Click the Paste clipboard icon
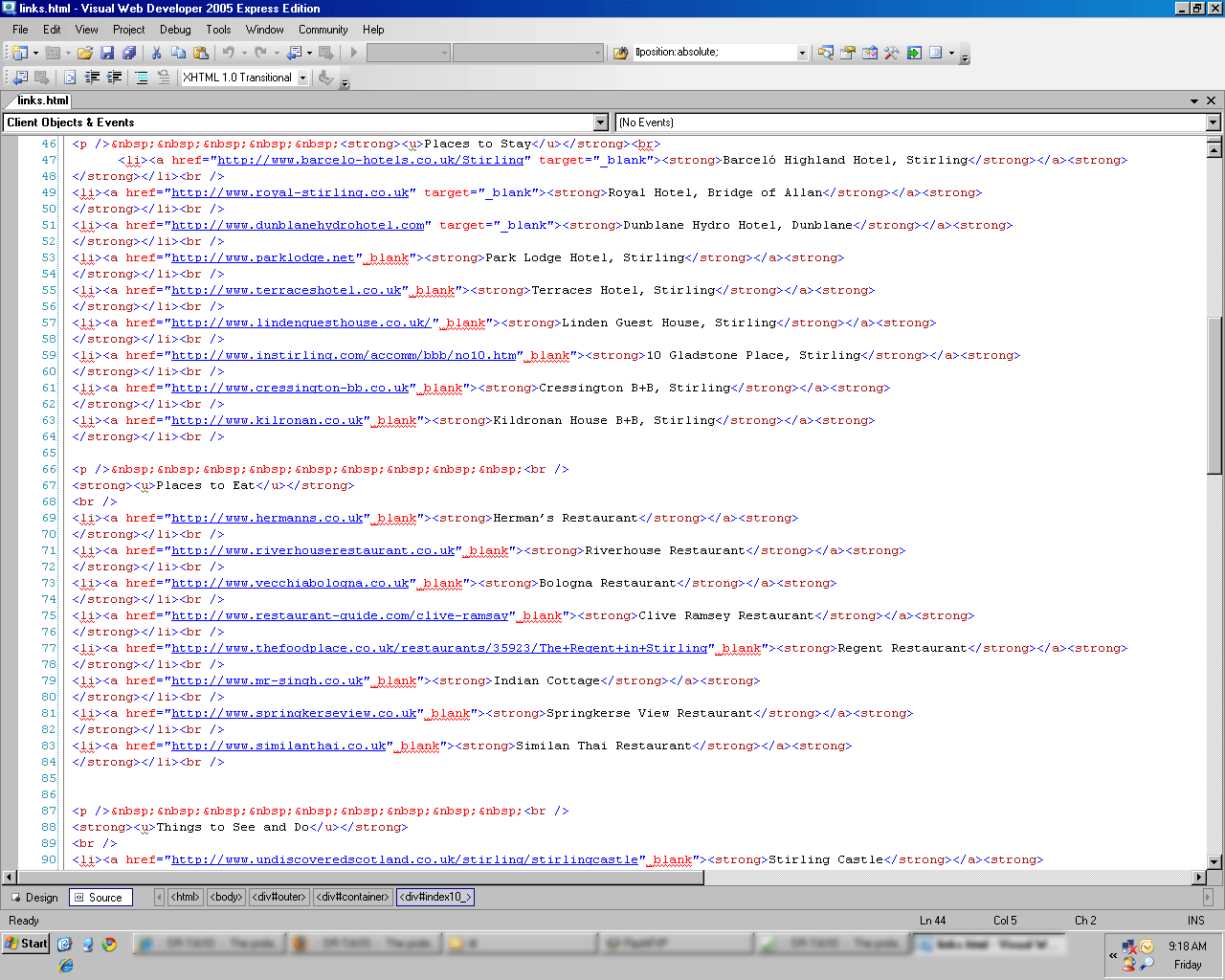 (201, 53)
